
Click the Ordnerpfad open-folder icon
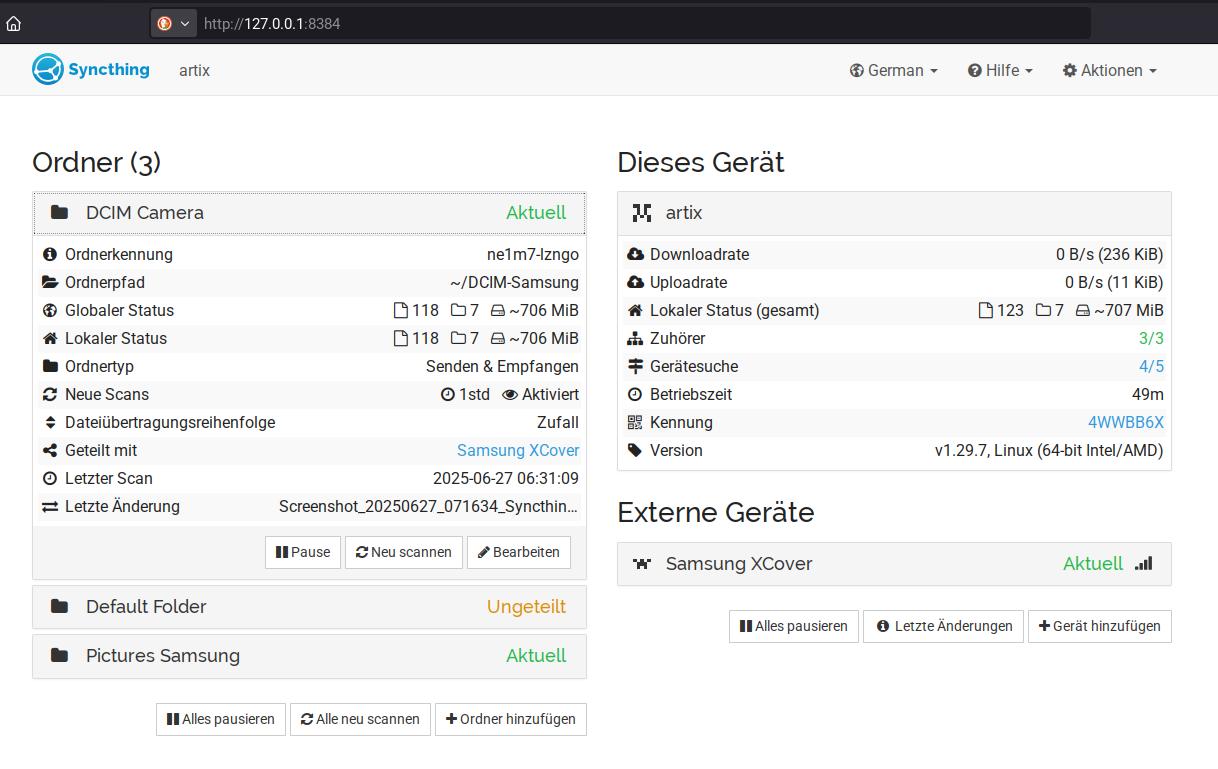[50, 283]
